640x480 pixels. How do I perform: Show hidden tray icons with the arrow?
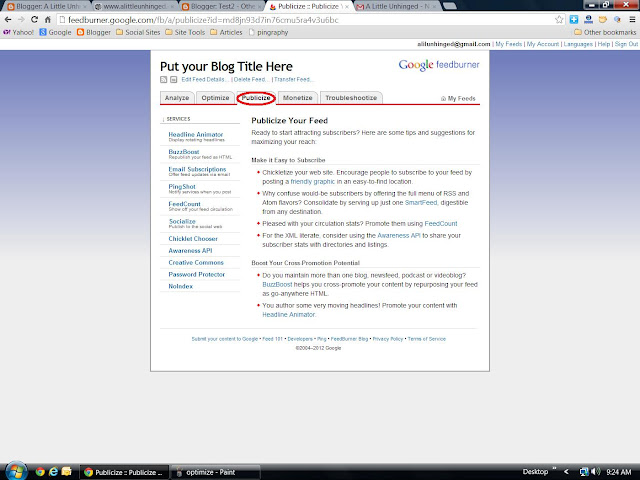(566, 472)
